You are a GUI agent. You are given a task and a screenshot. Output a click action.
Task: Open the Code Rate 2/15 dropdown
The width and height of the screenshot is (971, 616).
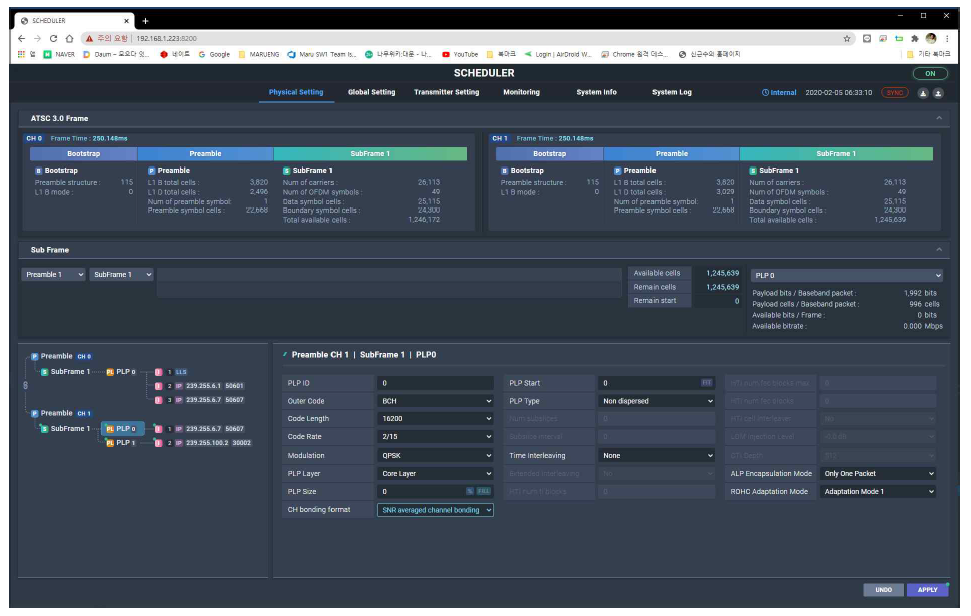(x=435, y=437)
